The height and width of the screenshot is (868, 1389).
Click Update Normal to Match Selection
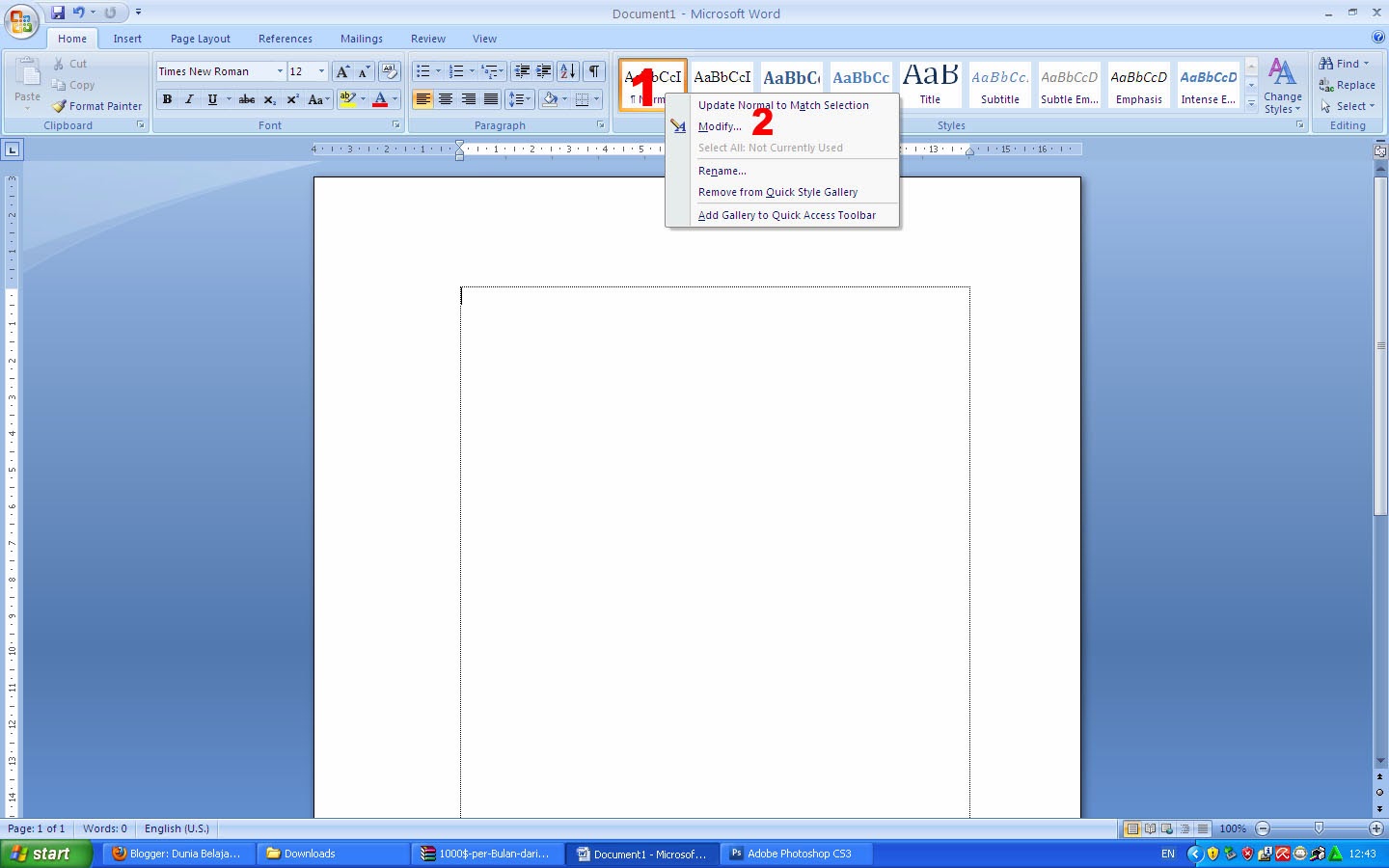783,105
